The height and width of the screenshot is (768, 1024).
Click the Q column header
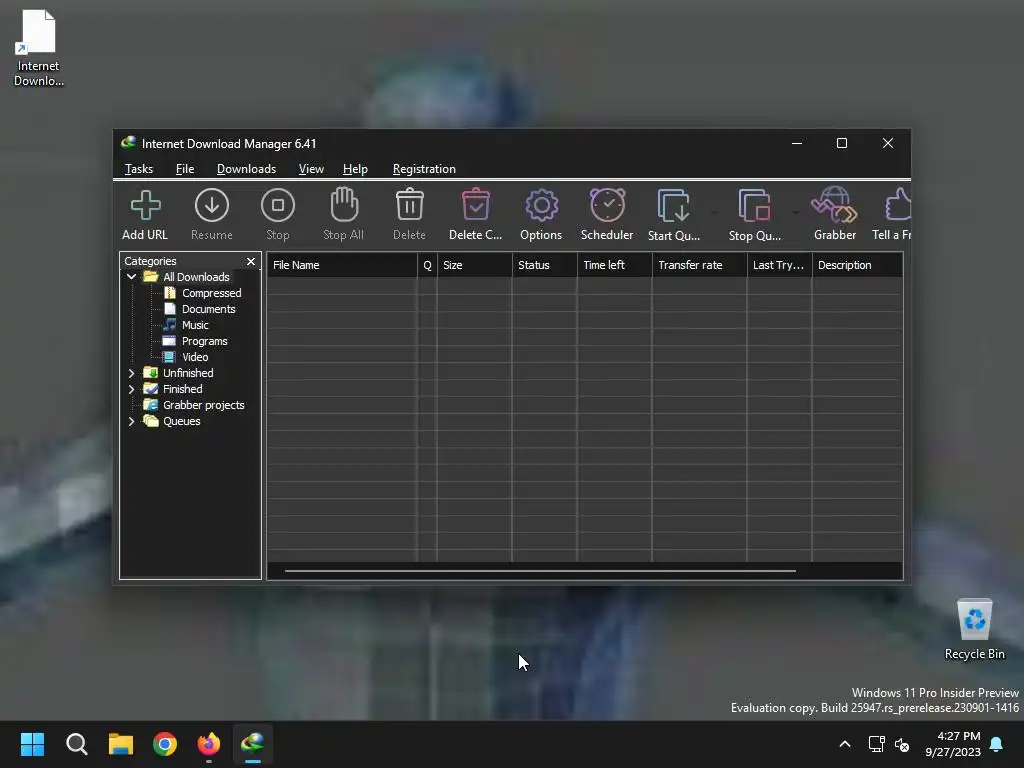click(427, 265)
